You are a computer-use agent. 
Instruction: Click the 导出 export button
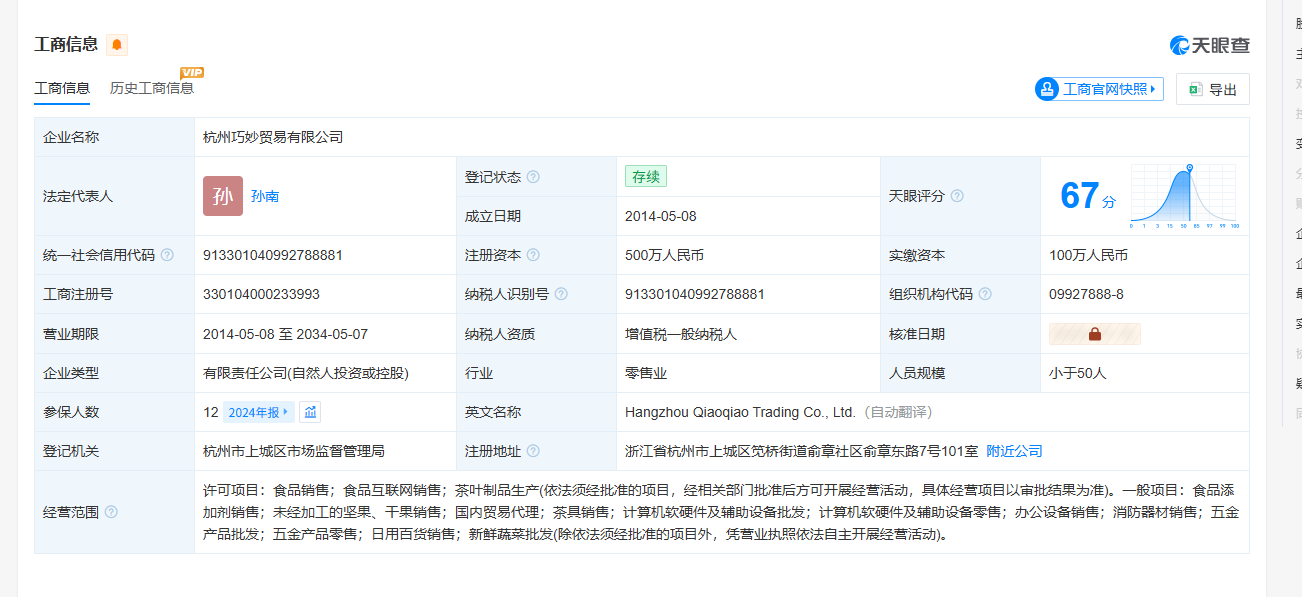pyautogui.click(x=1213, y=89)
